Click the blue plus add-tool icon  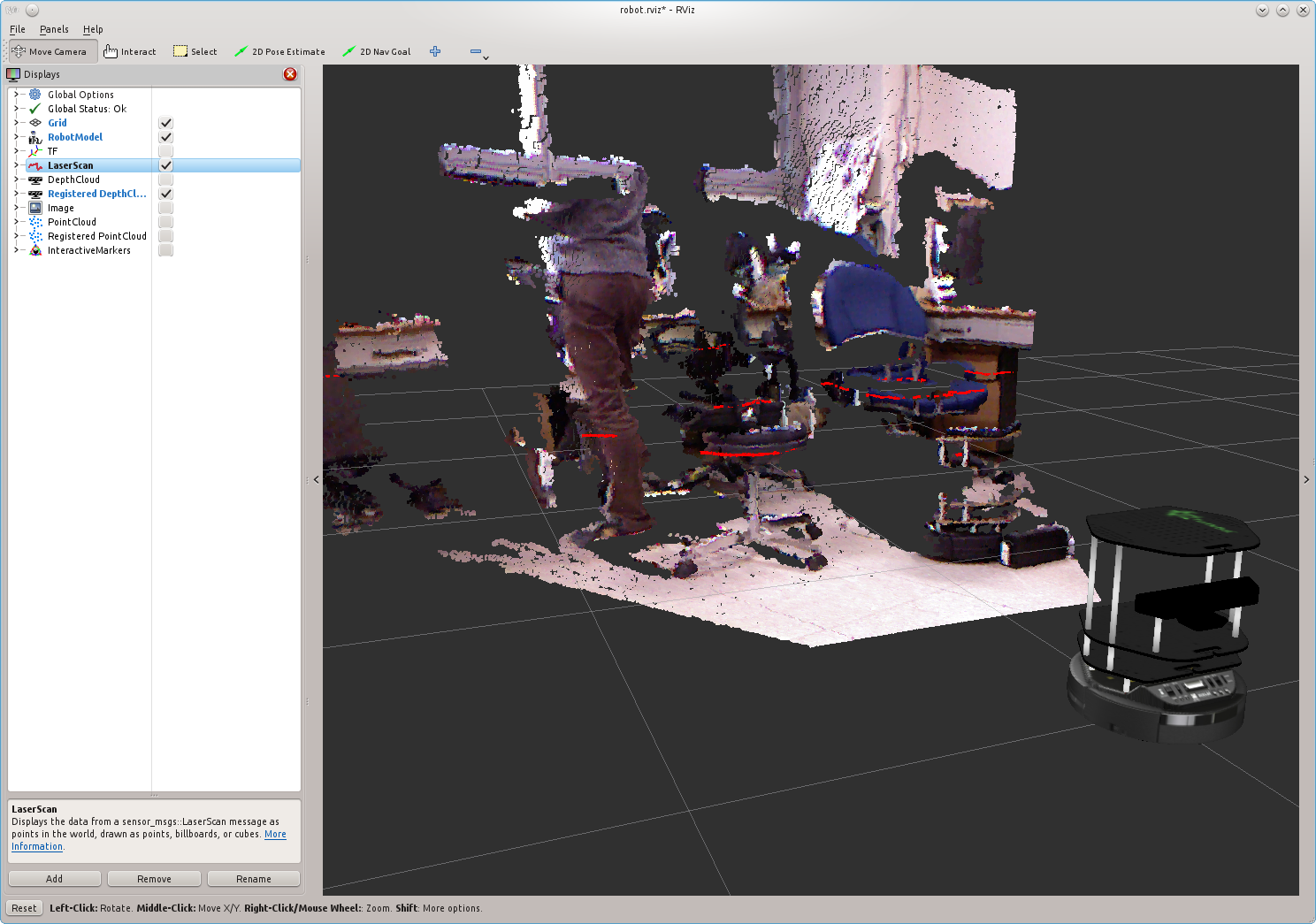(x=435, y=52)
